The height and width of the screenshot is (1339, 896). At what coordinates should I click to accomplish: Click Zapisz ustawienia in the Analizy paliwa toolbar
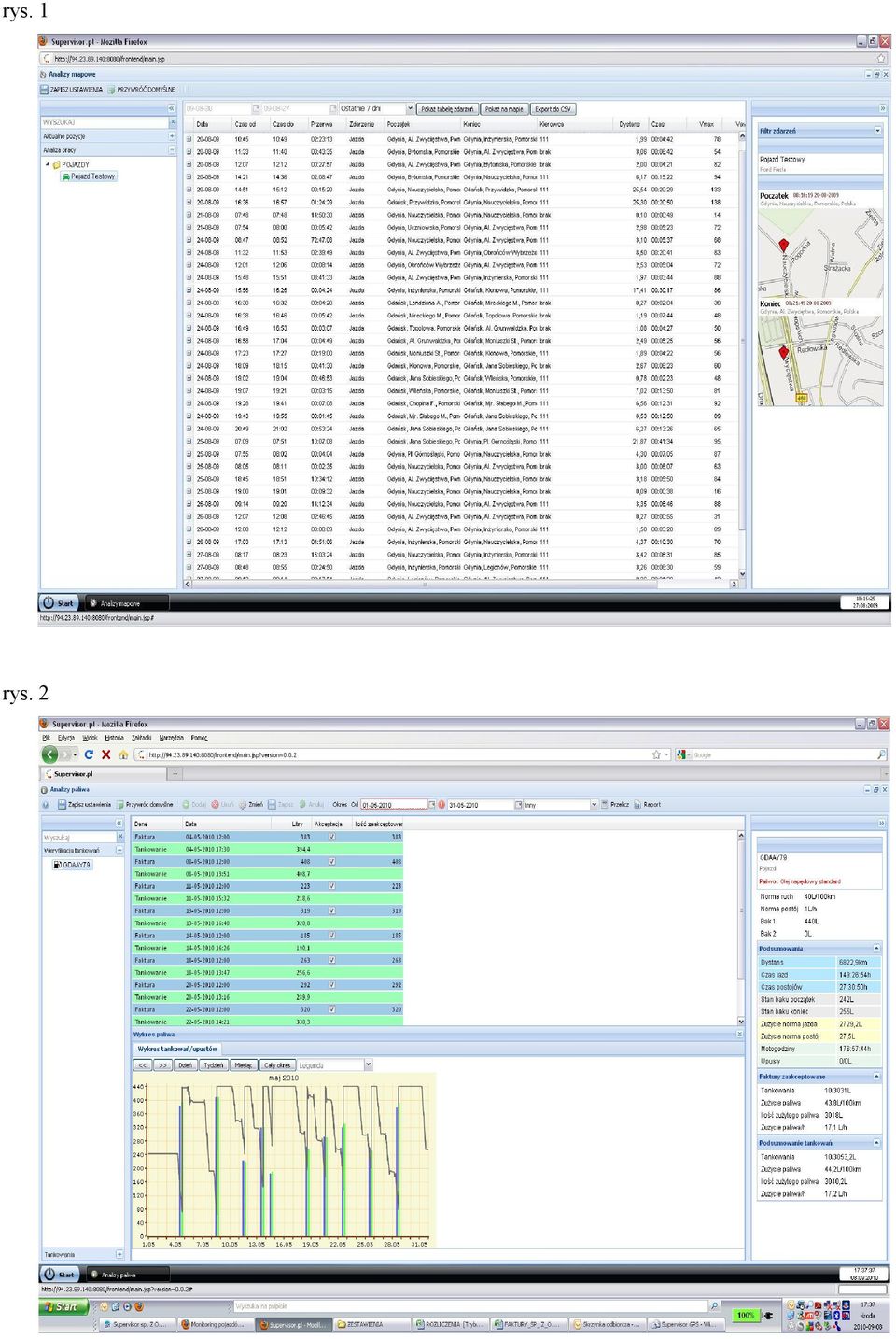click(85, 805)
